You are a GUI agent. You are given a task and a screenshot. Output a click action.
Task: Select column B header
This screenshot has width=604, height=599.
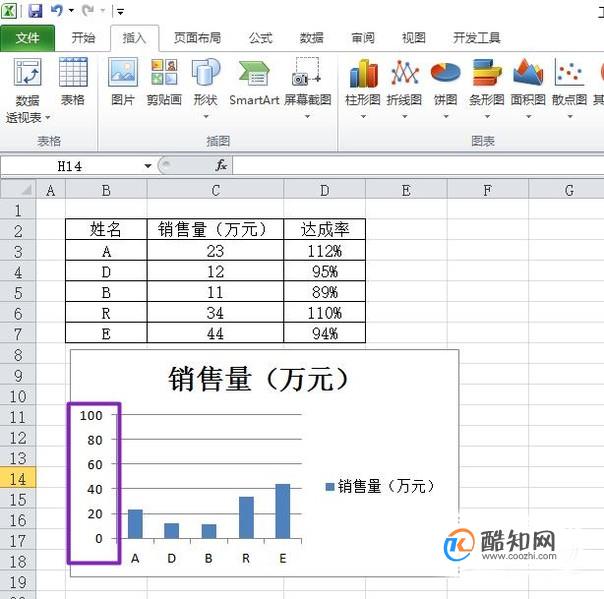[106, 190]
